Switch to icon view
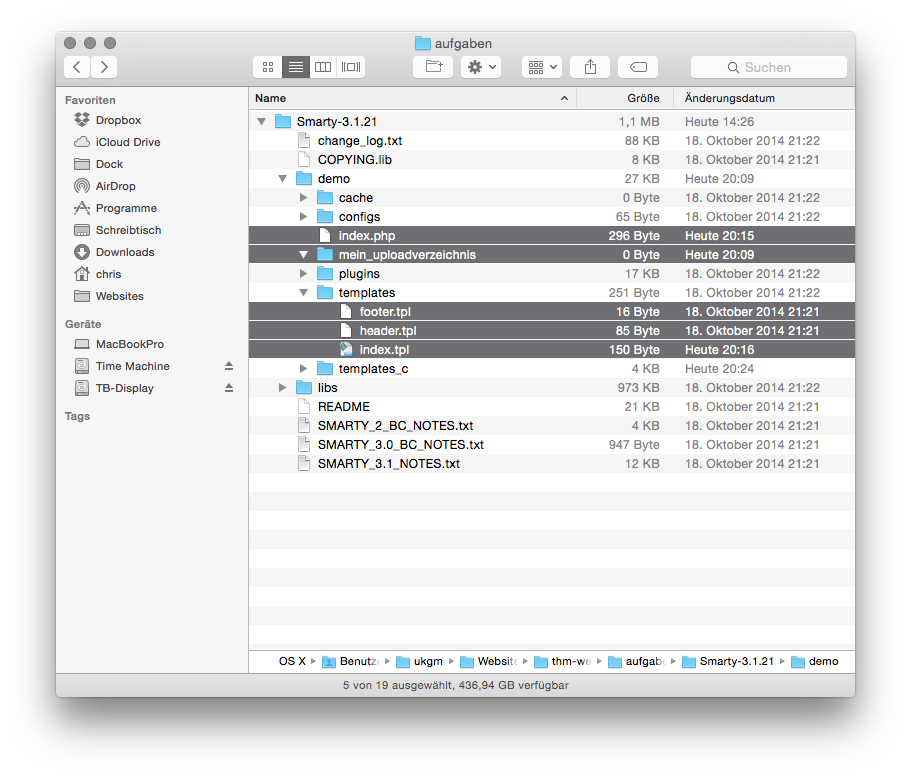The width and height of the screenshot is (911, 777). (x=268, y=67)
